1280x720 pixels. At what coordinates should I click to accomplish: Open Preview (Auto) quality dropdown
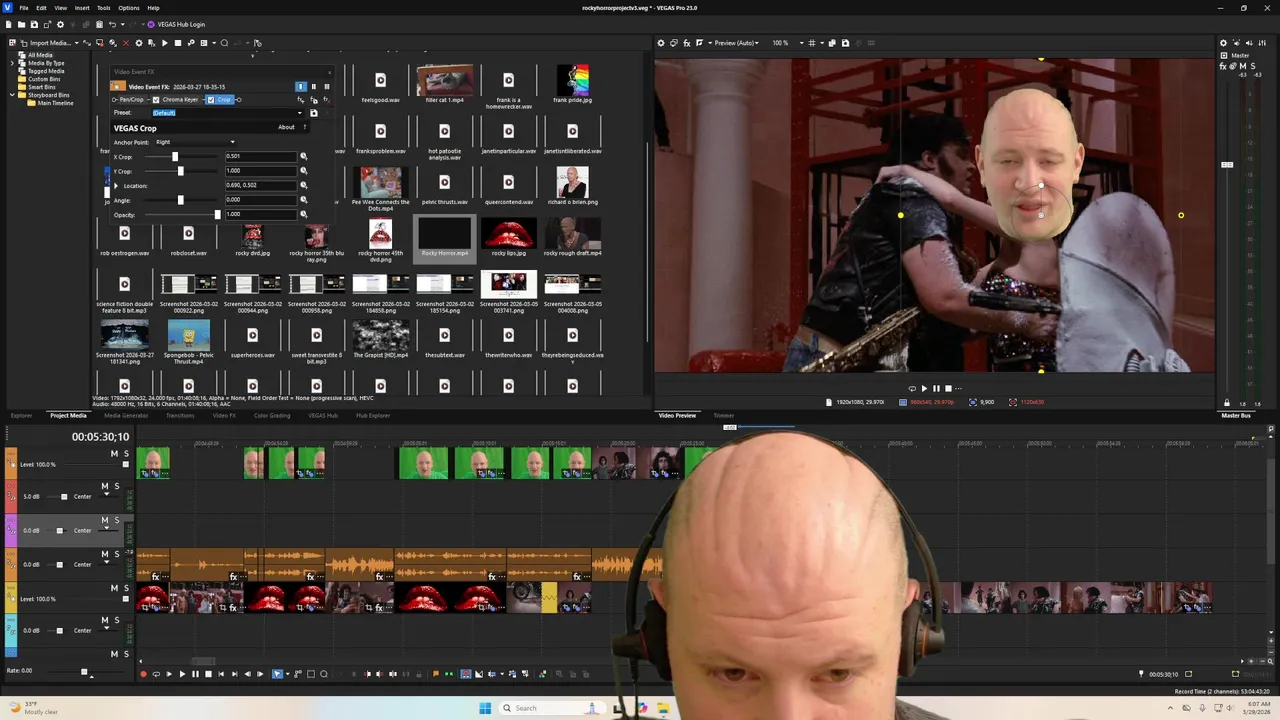point(737,43)
